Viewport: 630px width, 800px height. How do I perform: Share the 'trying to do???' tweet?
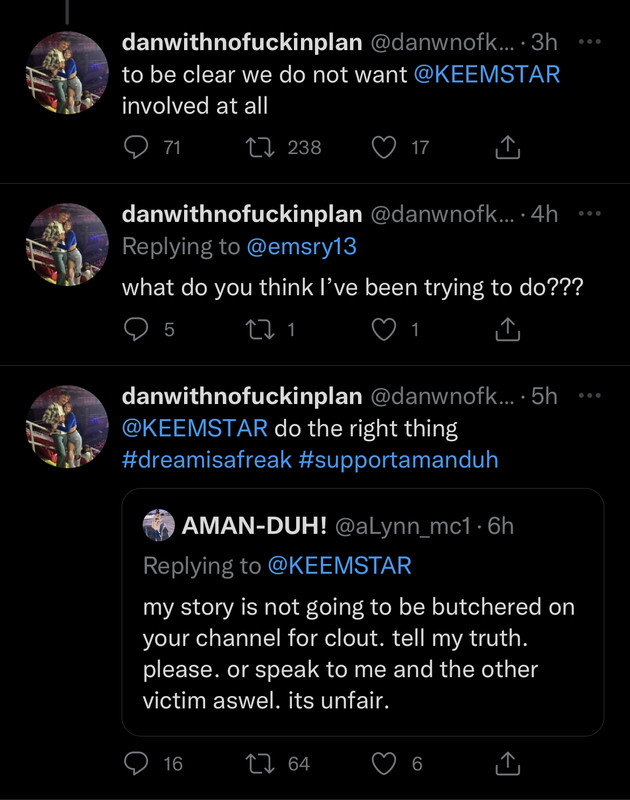point(508,329)
